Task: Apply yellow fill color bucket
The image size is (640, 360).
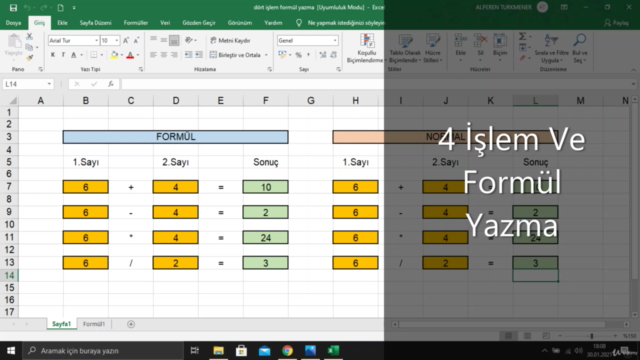Action: click(x=115, y=55)
